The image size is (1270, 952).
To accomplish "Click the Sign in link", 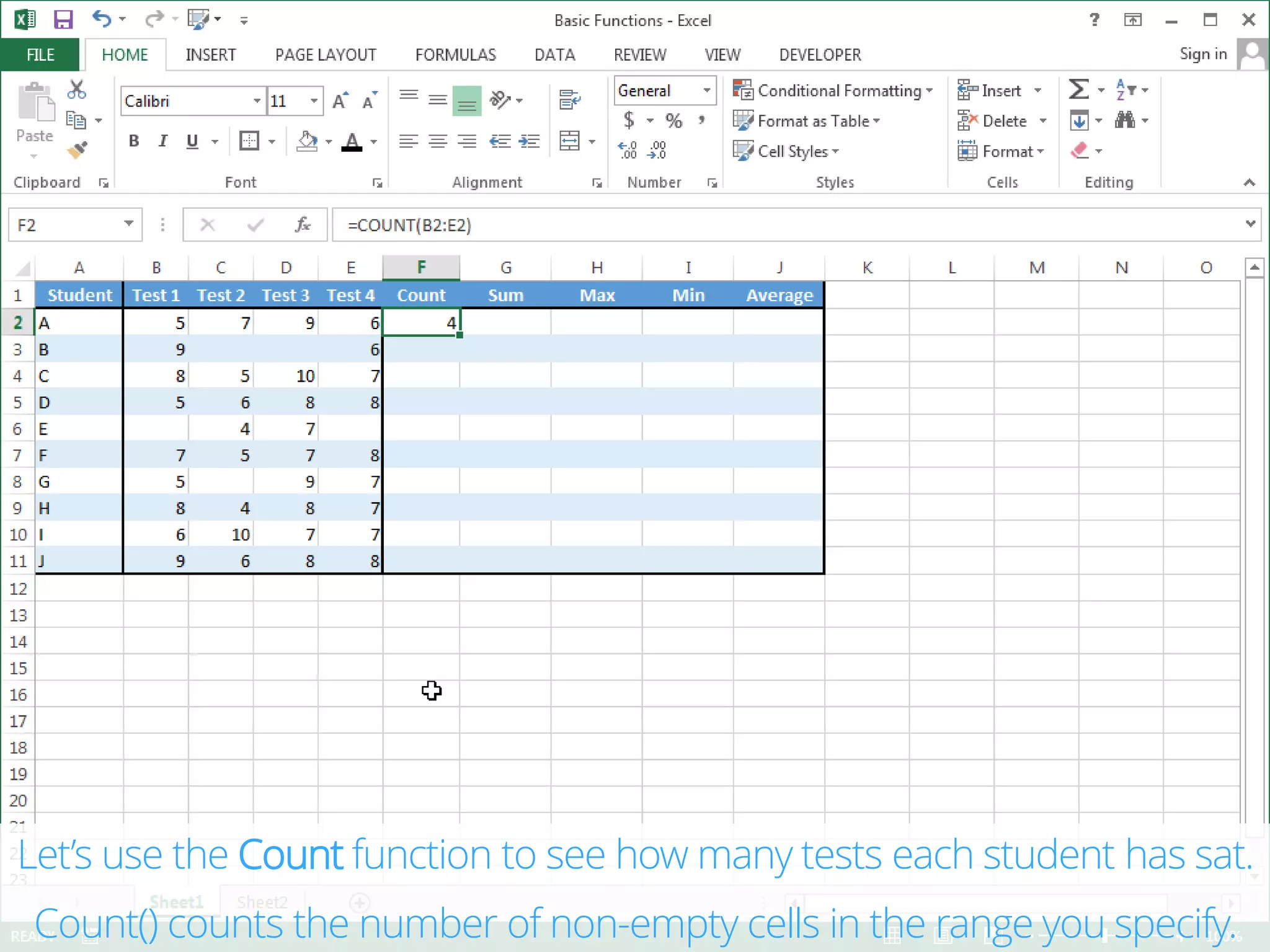I will tap(1203, 54).
